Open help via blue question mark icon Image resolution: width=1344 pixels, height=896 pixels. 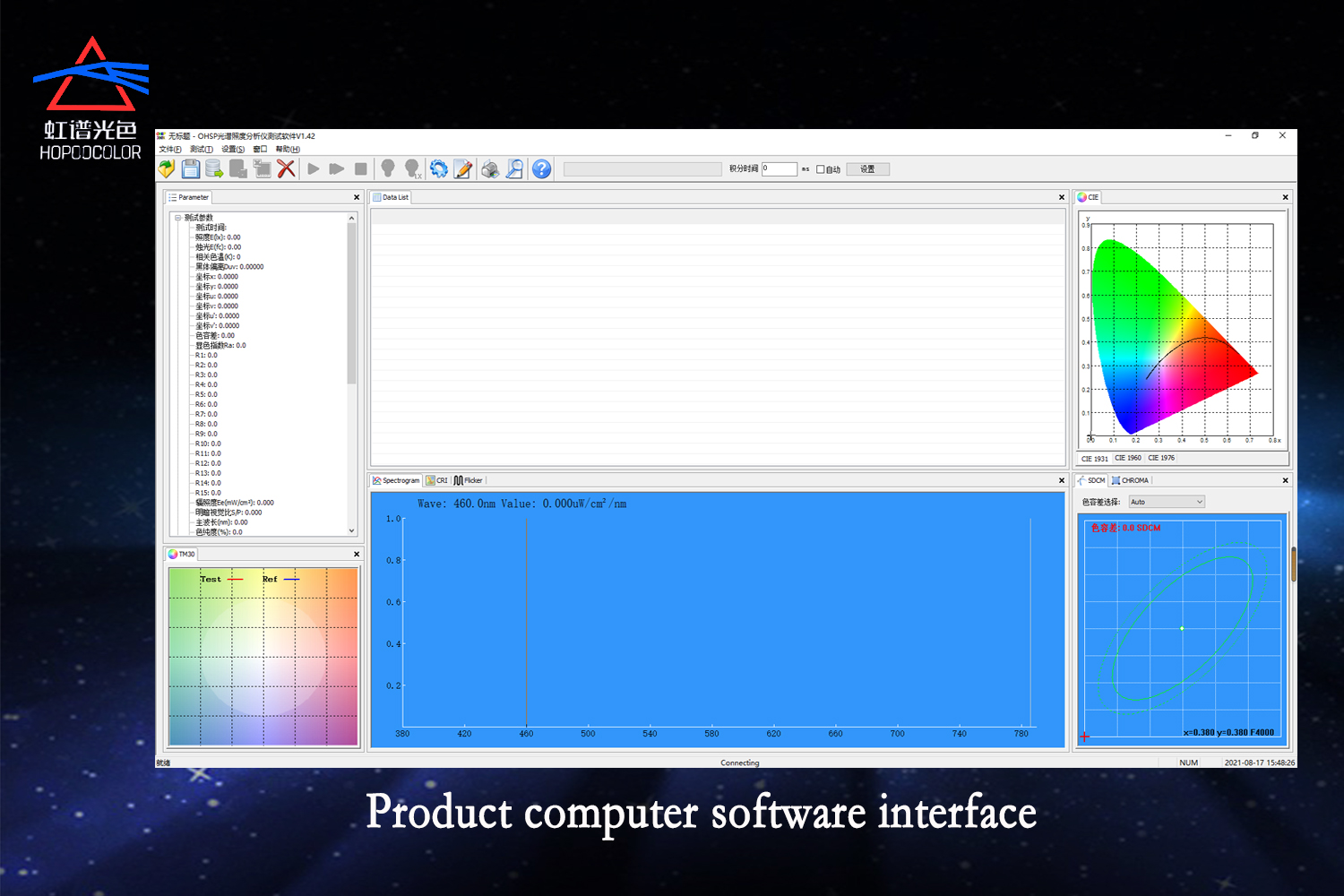click(x=541, y=168)
